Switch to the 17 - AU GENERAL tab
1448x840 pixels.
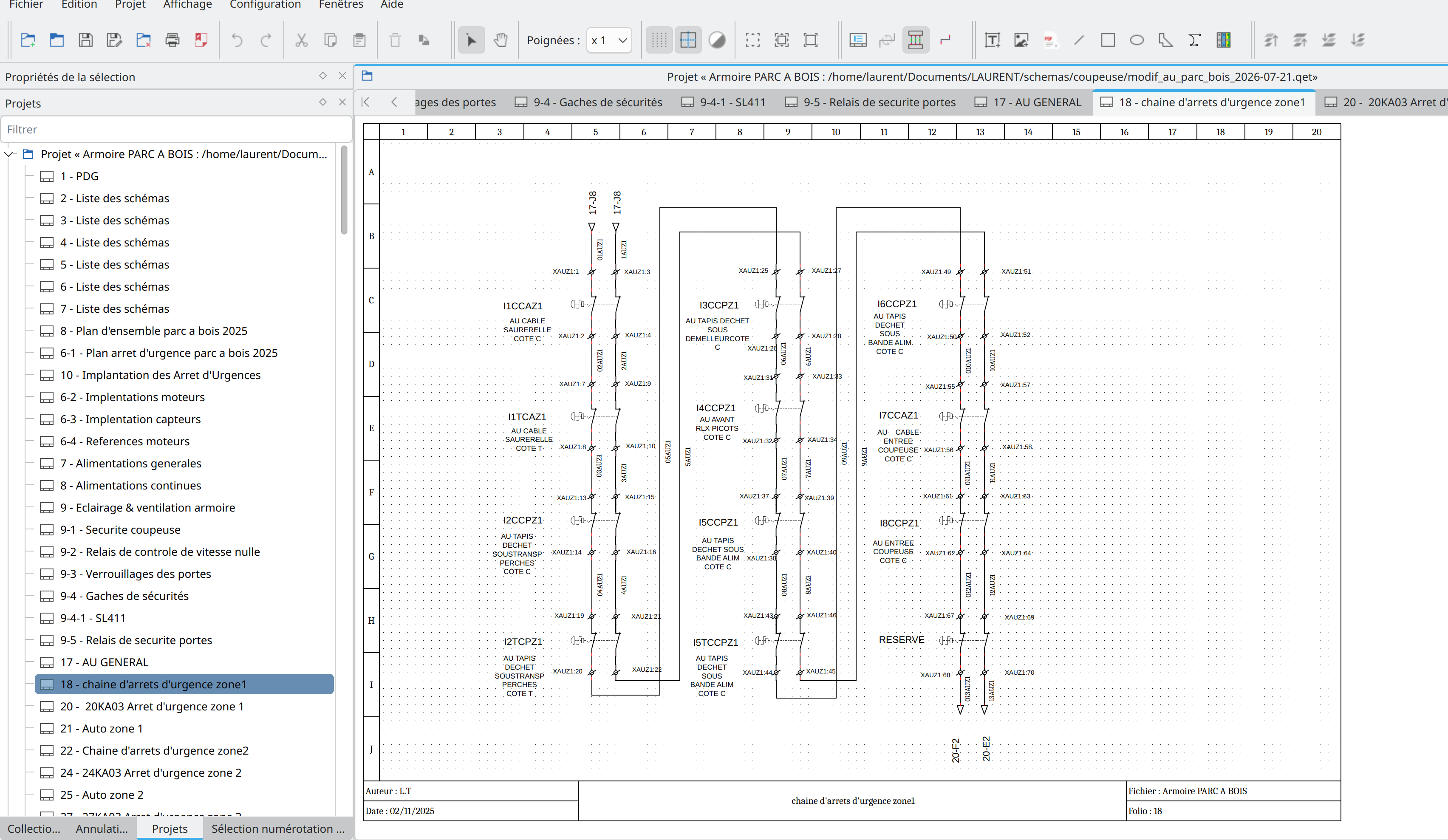coord(1028,102)
